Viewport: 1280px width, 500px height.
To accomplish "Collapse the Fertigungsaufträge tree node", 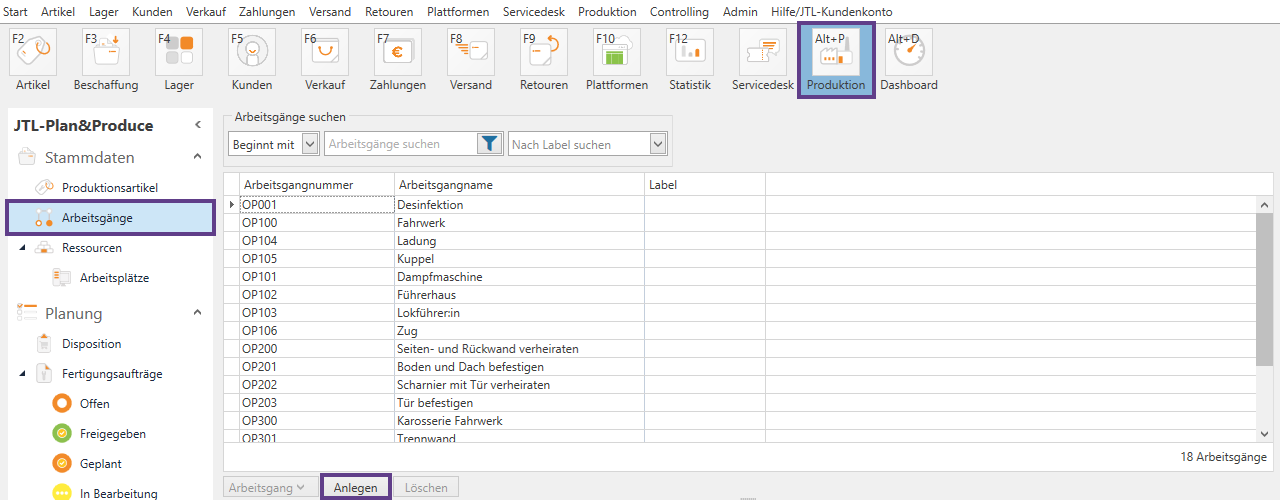I will point(22,374).
